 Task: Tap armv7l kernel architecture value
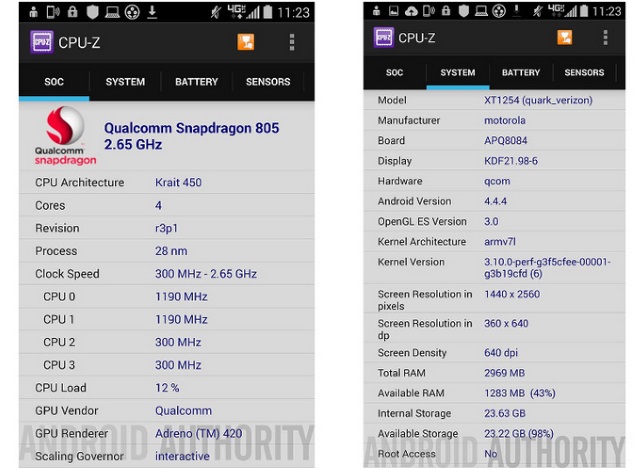pyautogui.click(x=500, y=242)
